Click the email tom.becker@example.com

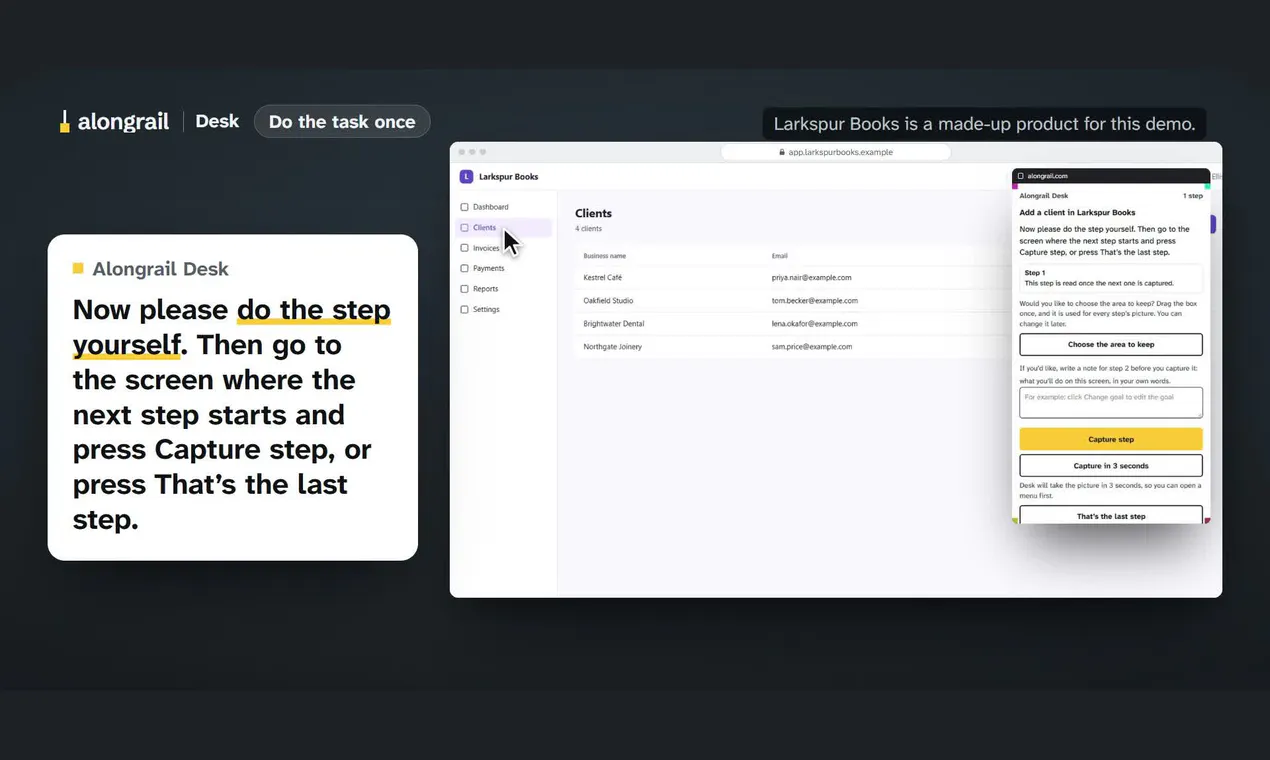pyautogui.click(x=815, y=300)
